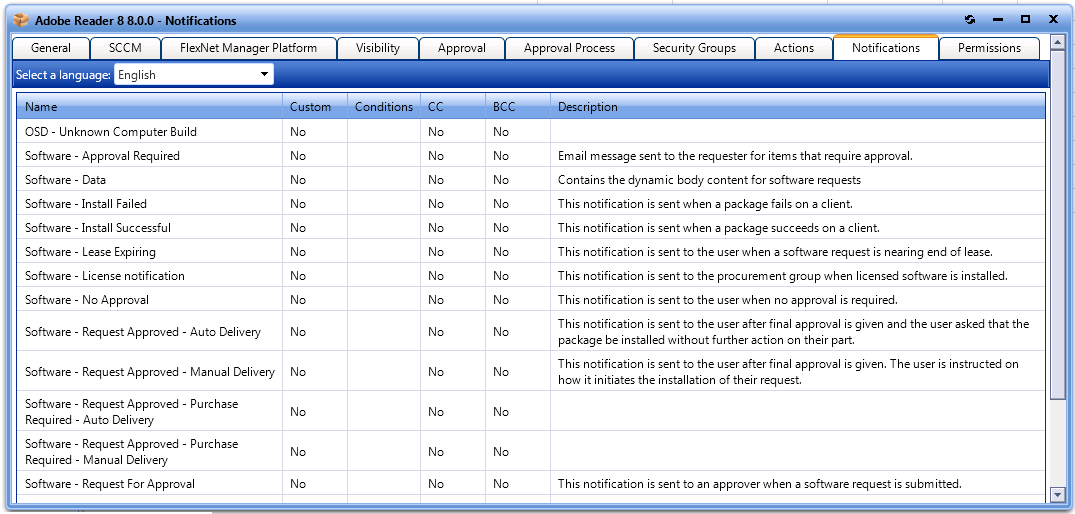
Task: Click the 'Select a language:' label
Action: click(63, 75)
